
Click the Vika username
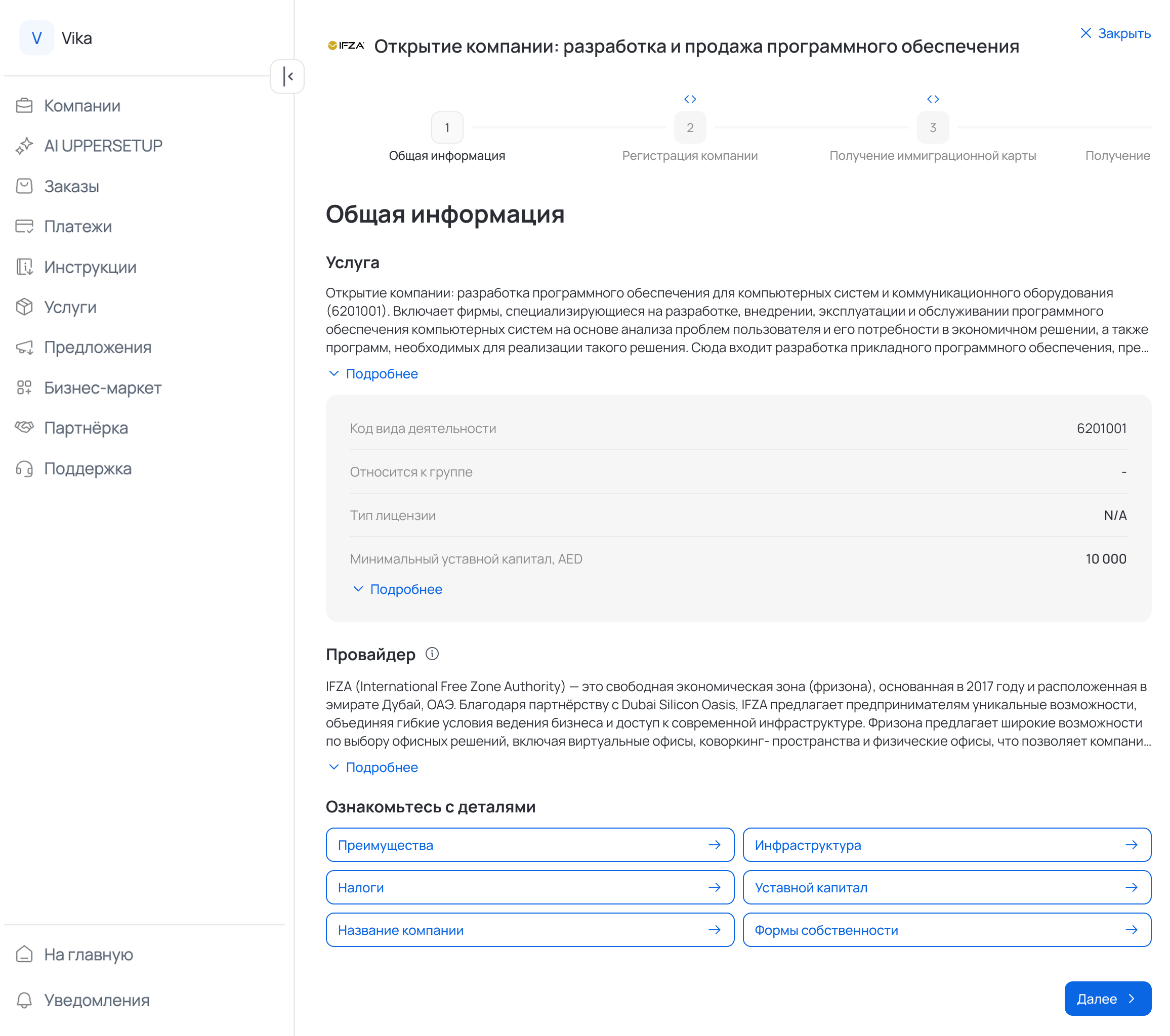click(x=77, y=38)
